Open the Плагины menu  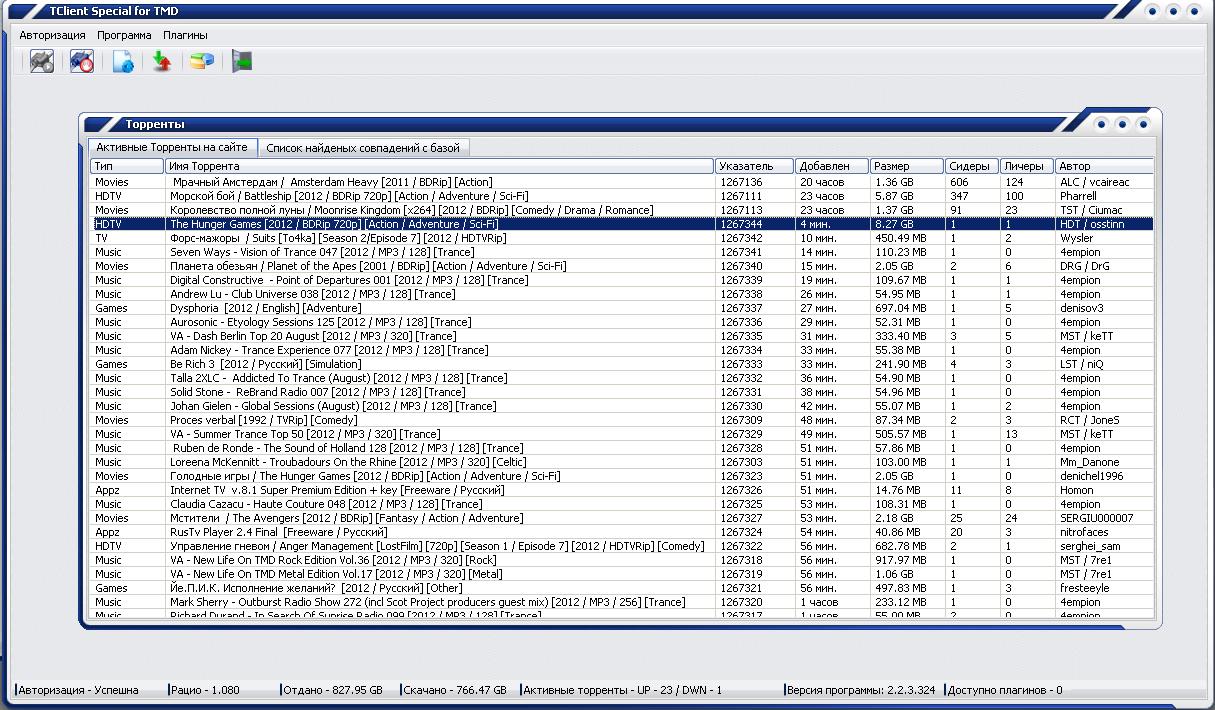pos(185,35)
